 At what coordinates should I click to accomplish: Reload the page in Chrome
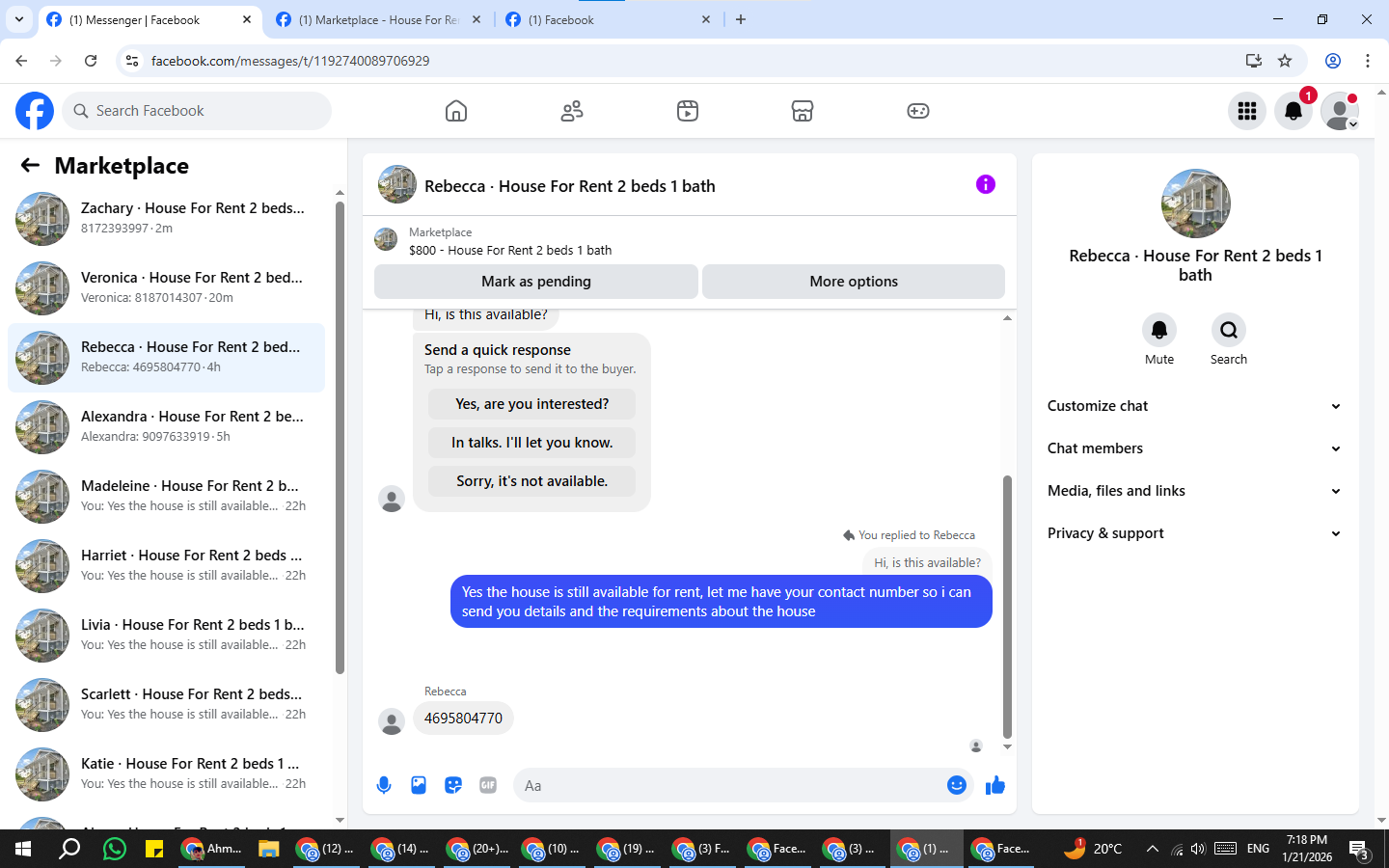point(91,61)
